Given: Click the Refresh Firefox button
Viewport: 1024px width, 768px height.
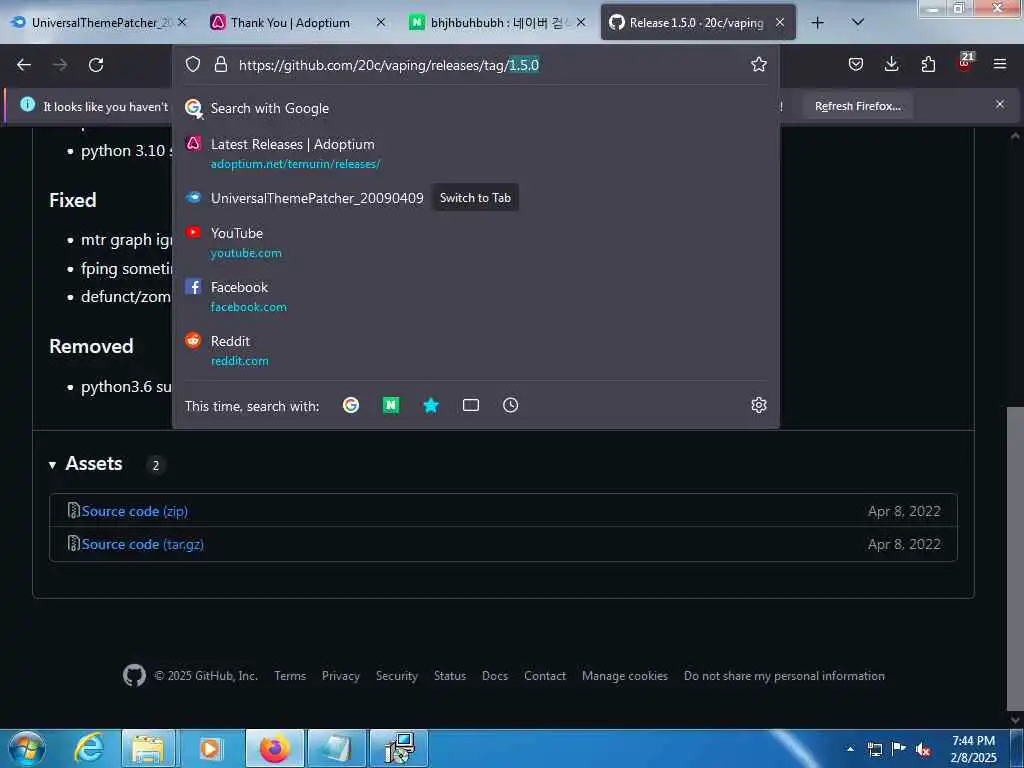Looking at the screenshot, I should pos(857,106).
